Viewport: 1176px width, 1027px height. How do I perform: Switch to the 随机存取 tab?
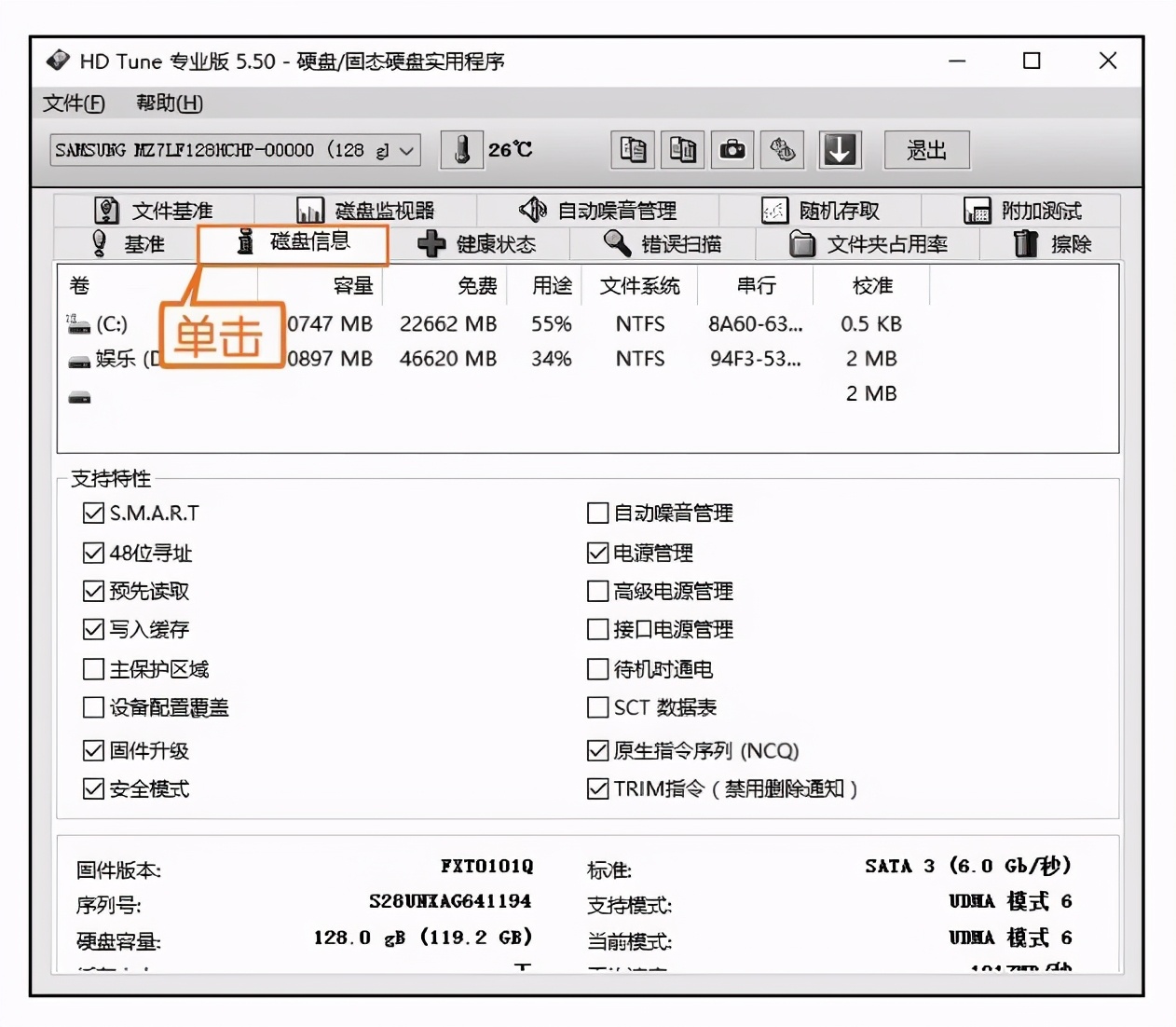pyautogui.click(x=820, y=211)
